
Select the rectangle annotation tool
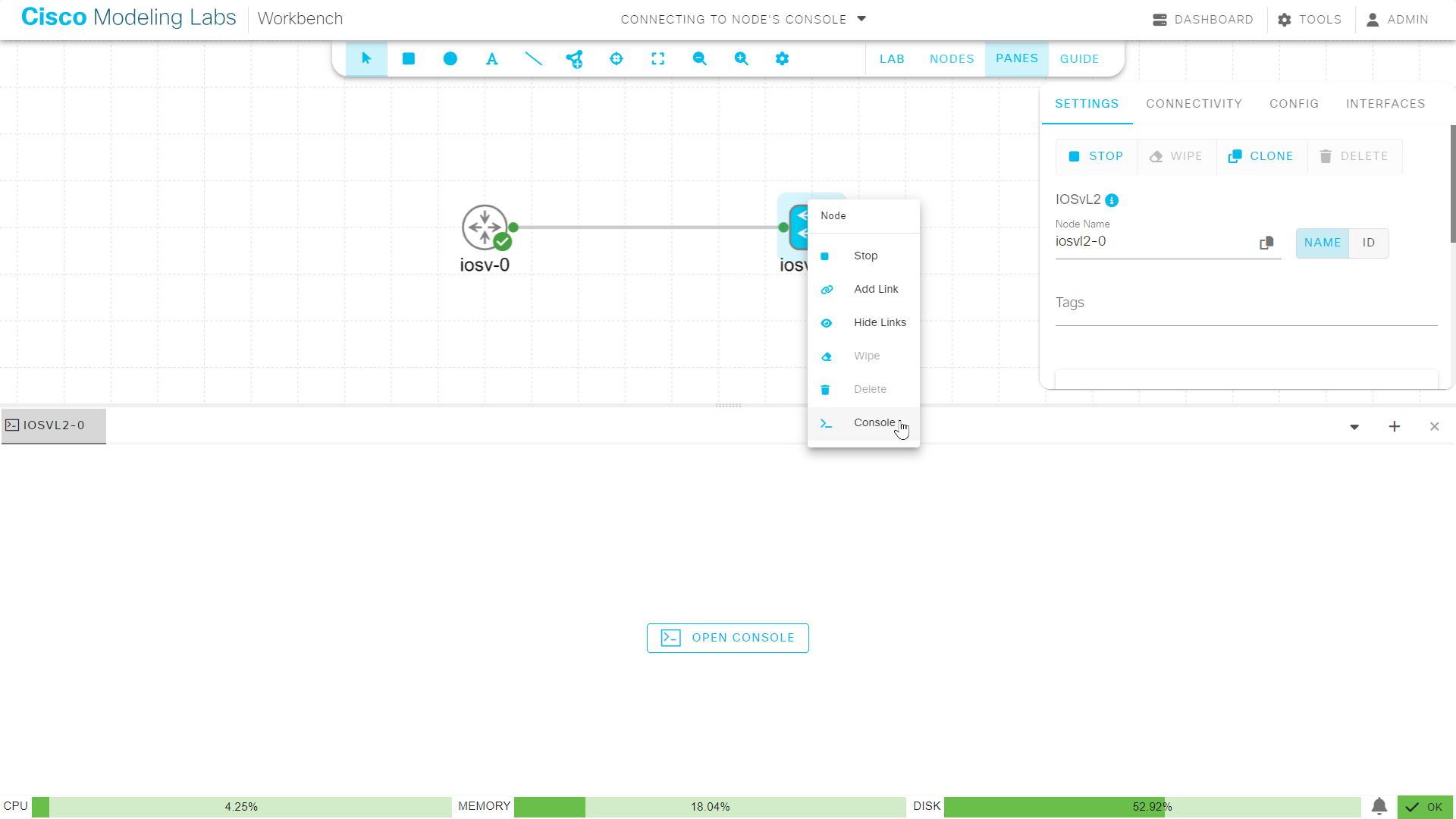click(x=408, y=58)
